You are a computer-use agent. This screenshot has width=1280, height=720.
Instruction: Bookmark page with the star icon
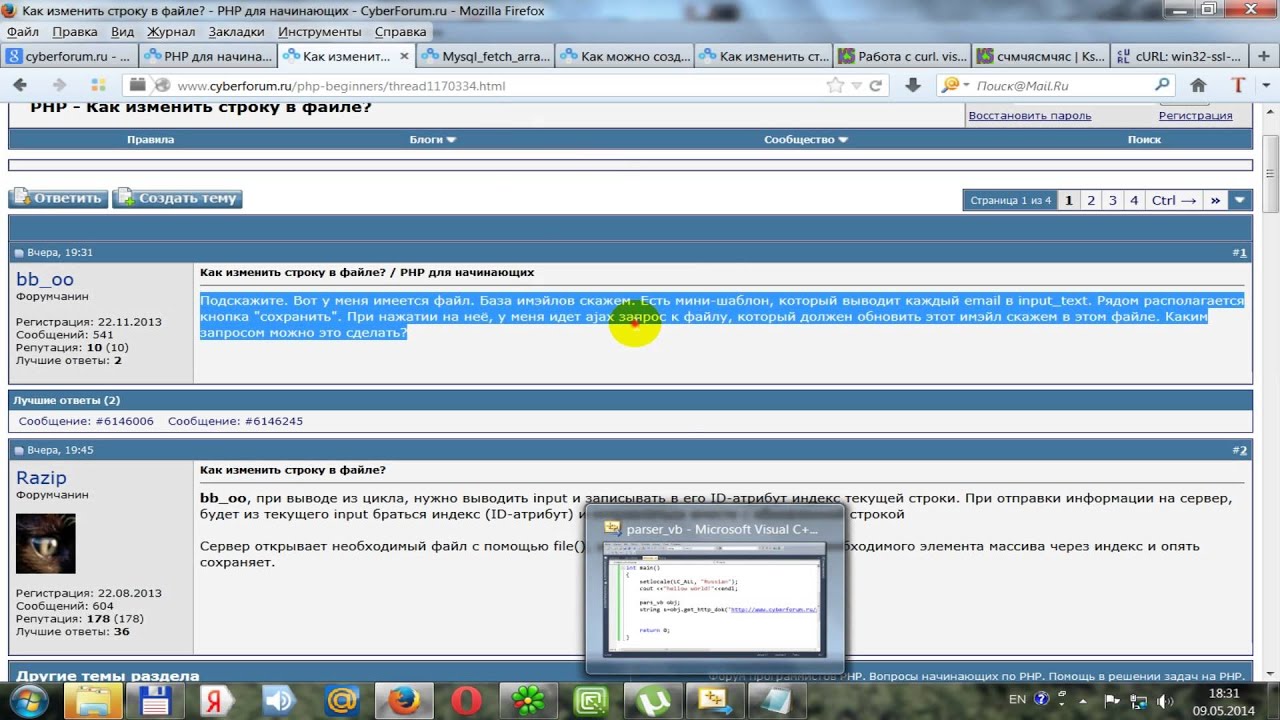pos(835,86)
